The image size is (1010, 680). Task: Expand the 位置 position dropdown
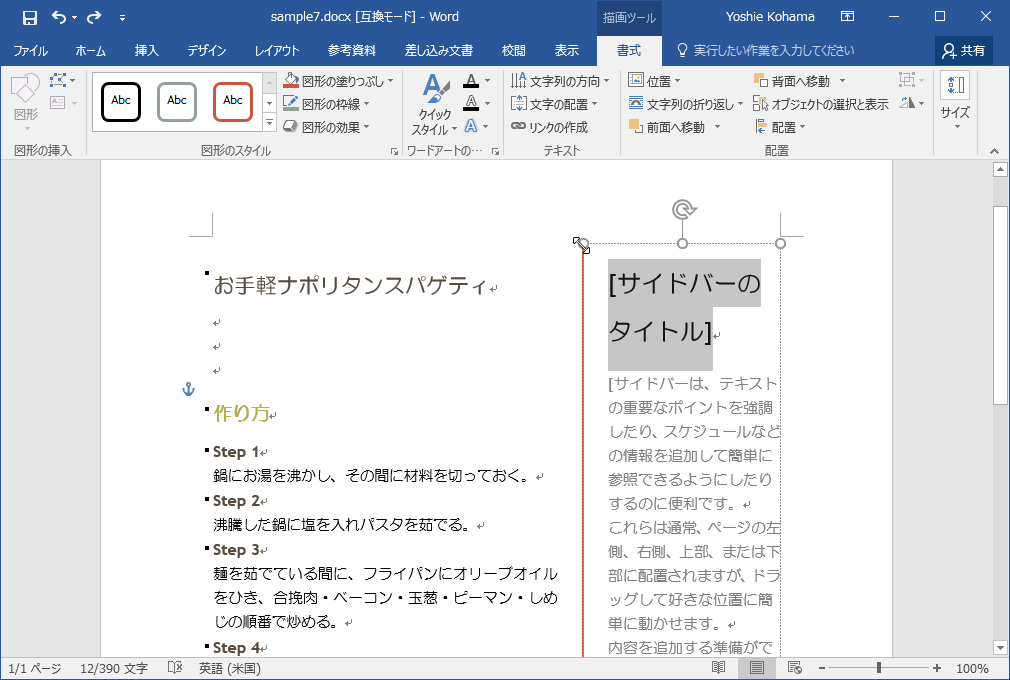(677, 81)
